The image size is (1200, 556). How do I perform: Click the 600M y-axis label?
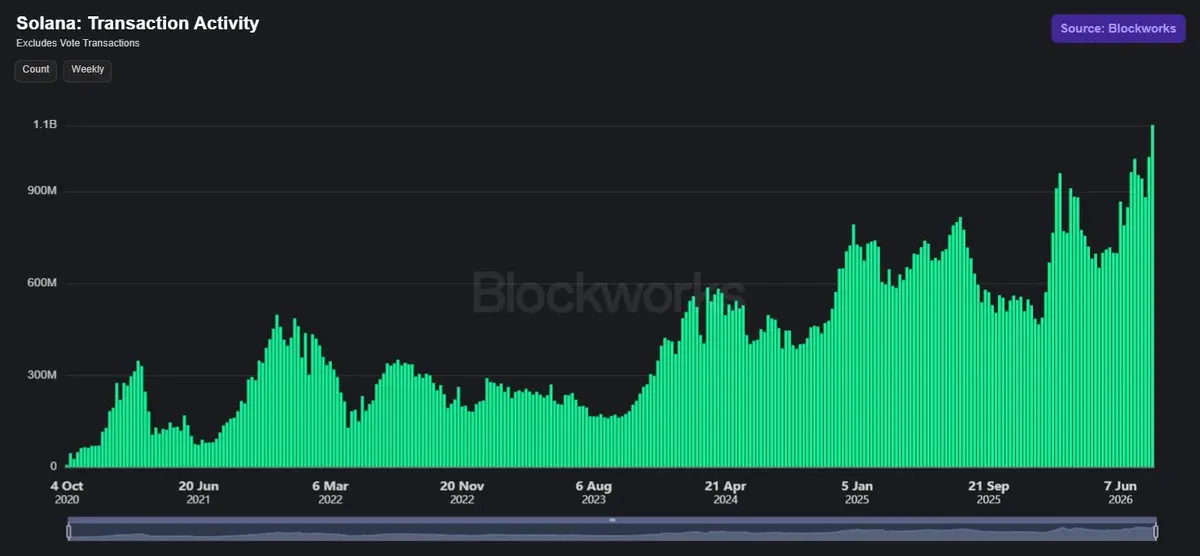click(42, 283)
